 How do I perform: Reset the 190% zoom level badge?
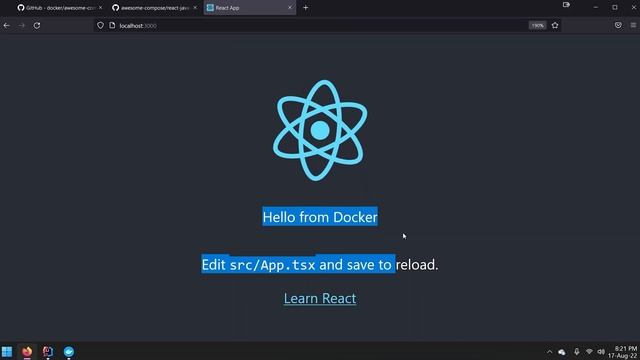(538, 25)
